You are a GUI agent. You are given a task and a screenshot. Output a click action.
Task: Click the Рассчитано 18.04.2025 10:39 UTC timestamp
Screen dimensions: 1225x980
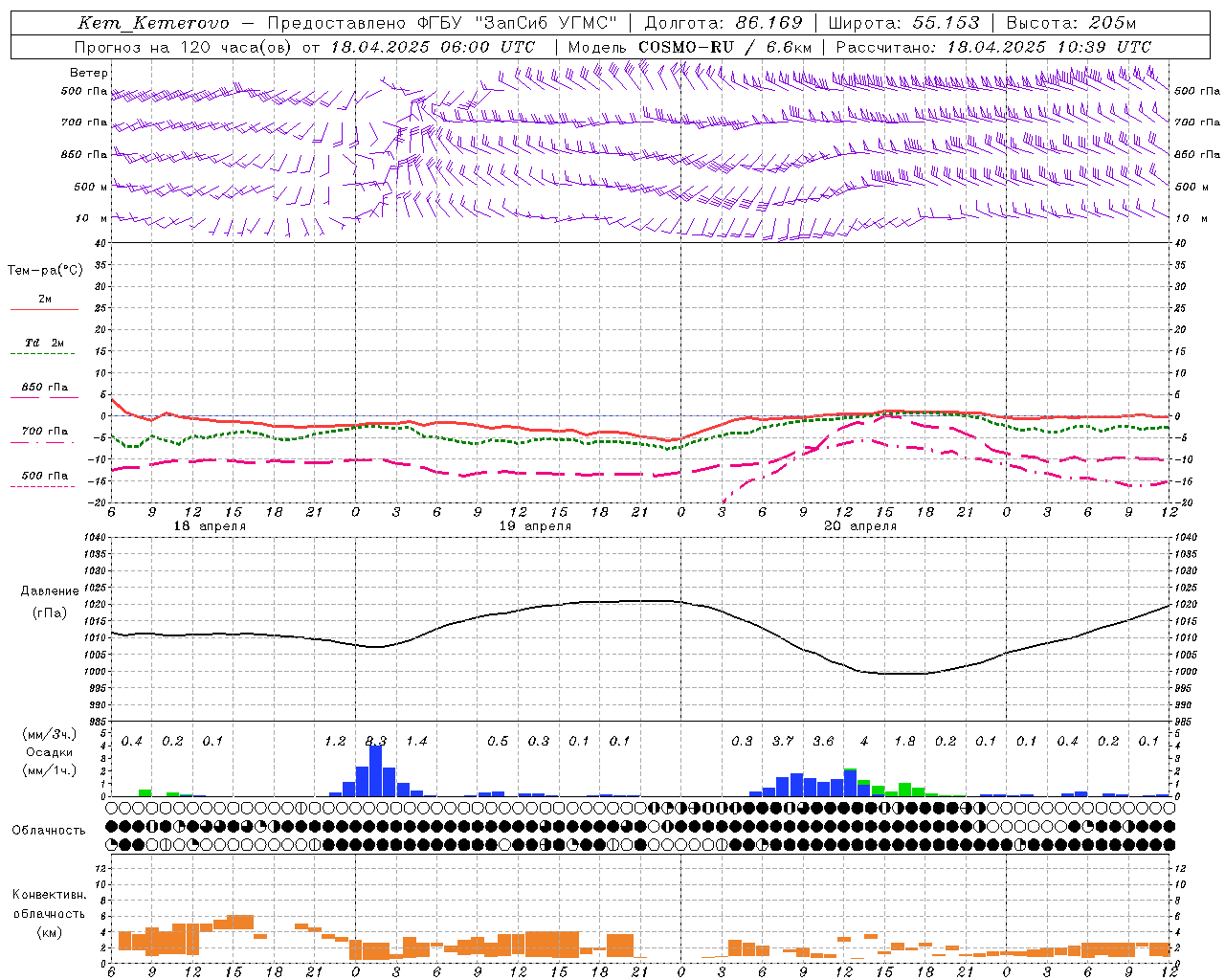point(1048,47)
